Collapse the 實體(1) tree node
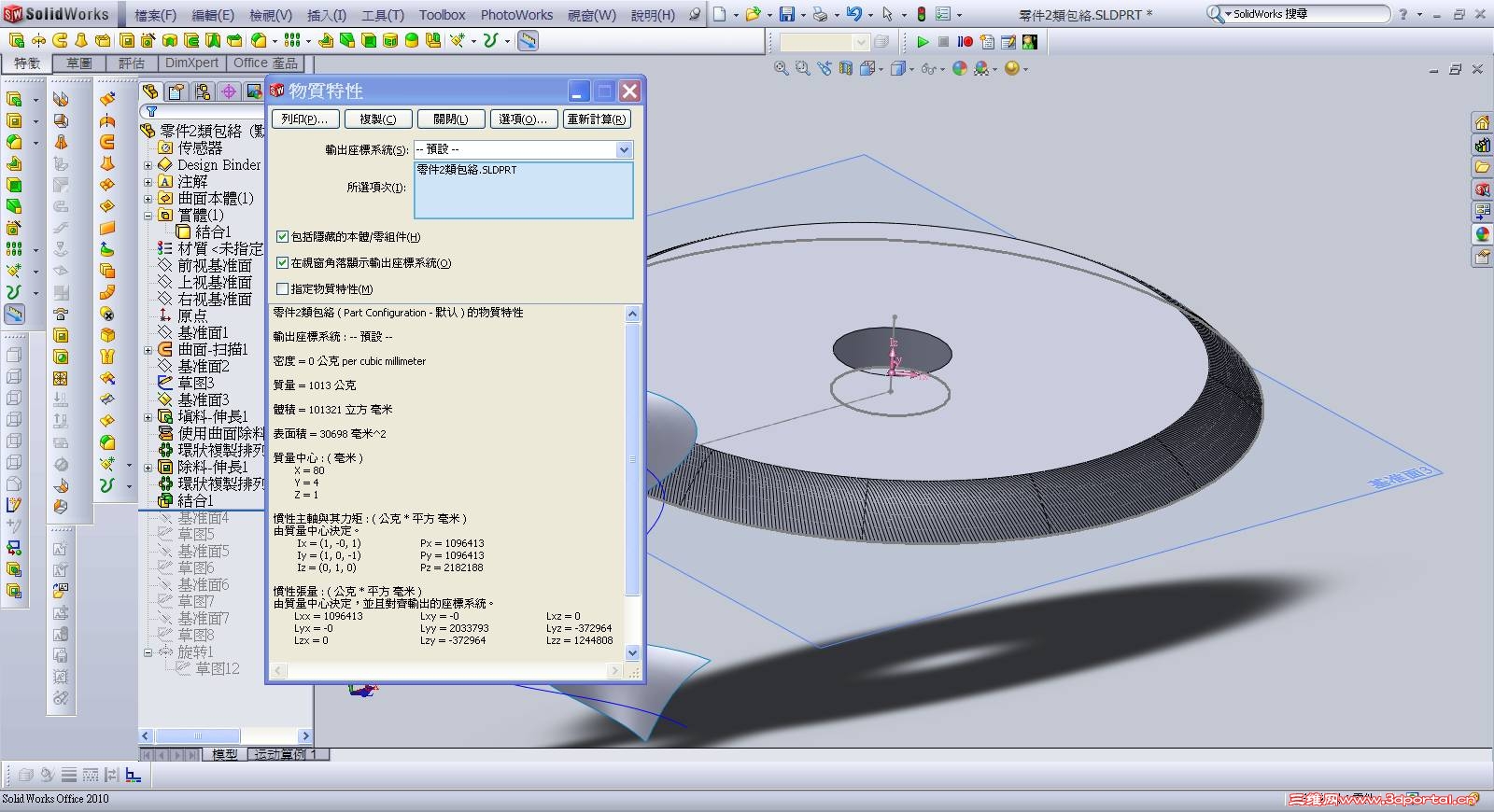This screenshot has height=812, width=1494. point(148,216)
